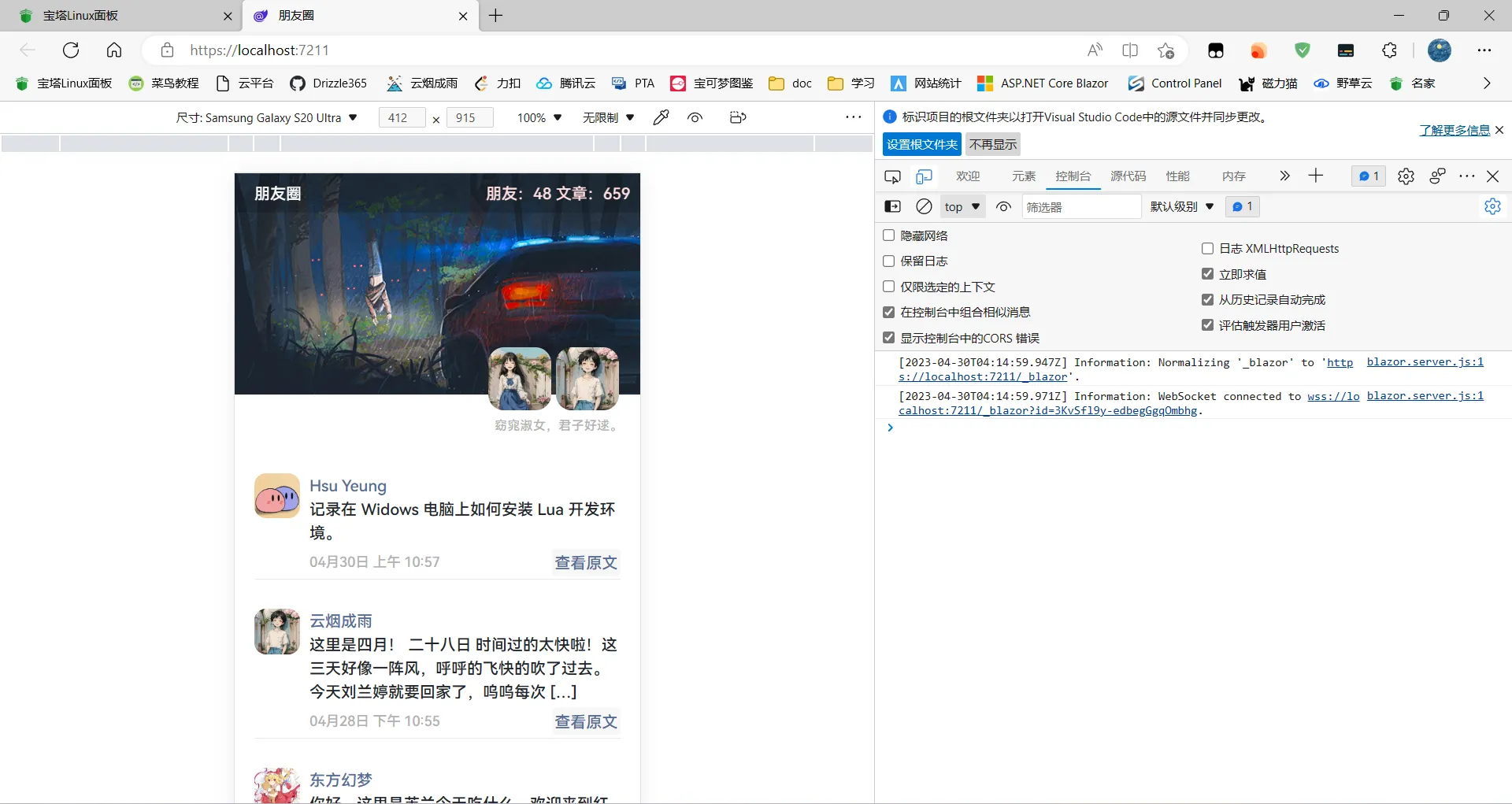
Task: Open the user profile avatar
Action: coord(1440,50)
